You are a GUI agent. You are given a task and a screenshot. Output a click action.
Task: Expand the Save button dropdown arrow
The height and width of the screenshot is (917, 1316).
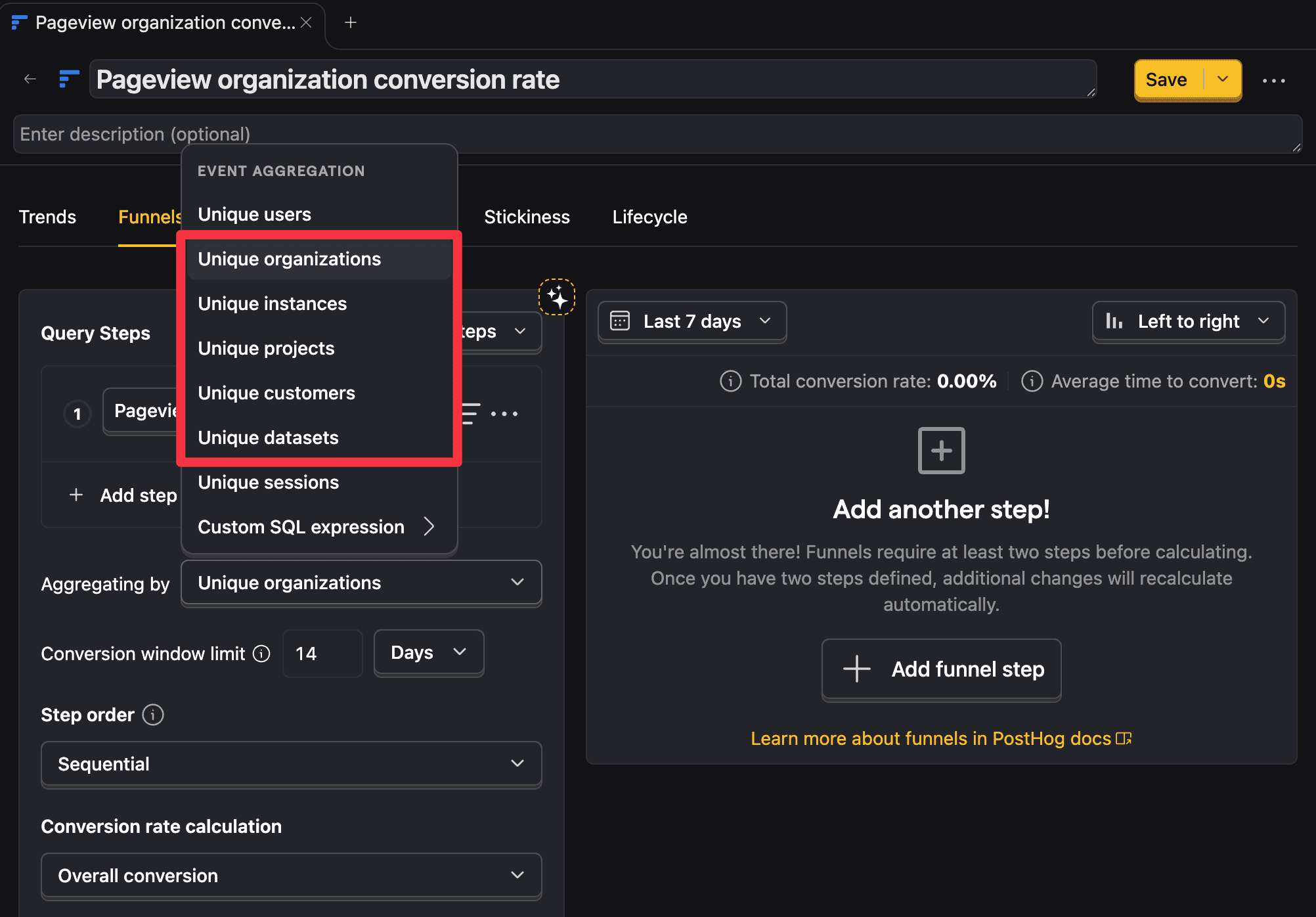1223,79
